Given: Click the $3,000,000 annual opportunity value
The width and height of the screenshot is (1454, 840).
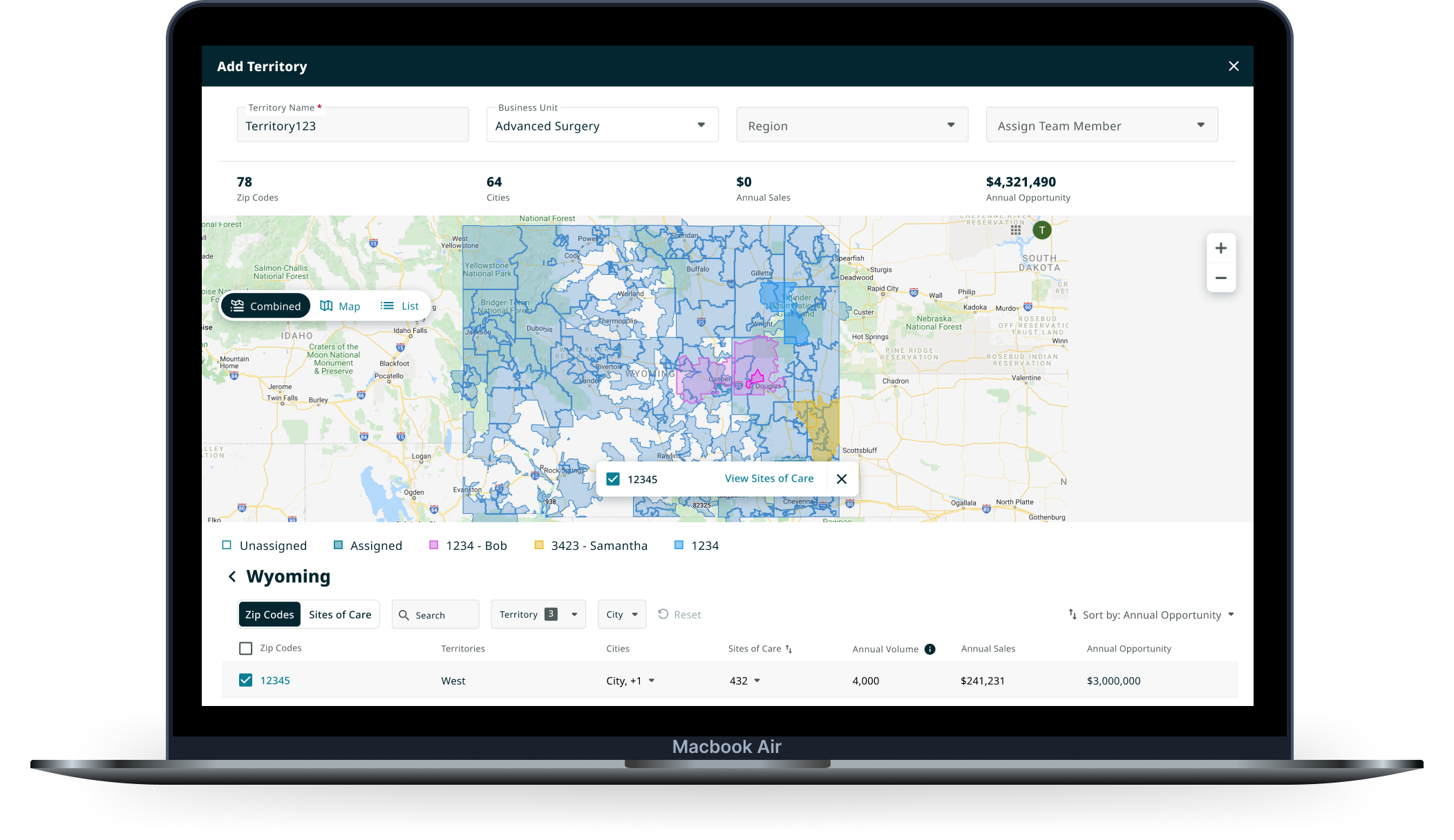Looking at the screenshot, I should pos(1113,680).
